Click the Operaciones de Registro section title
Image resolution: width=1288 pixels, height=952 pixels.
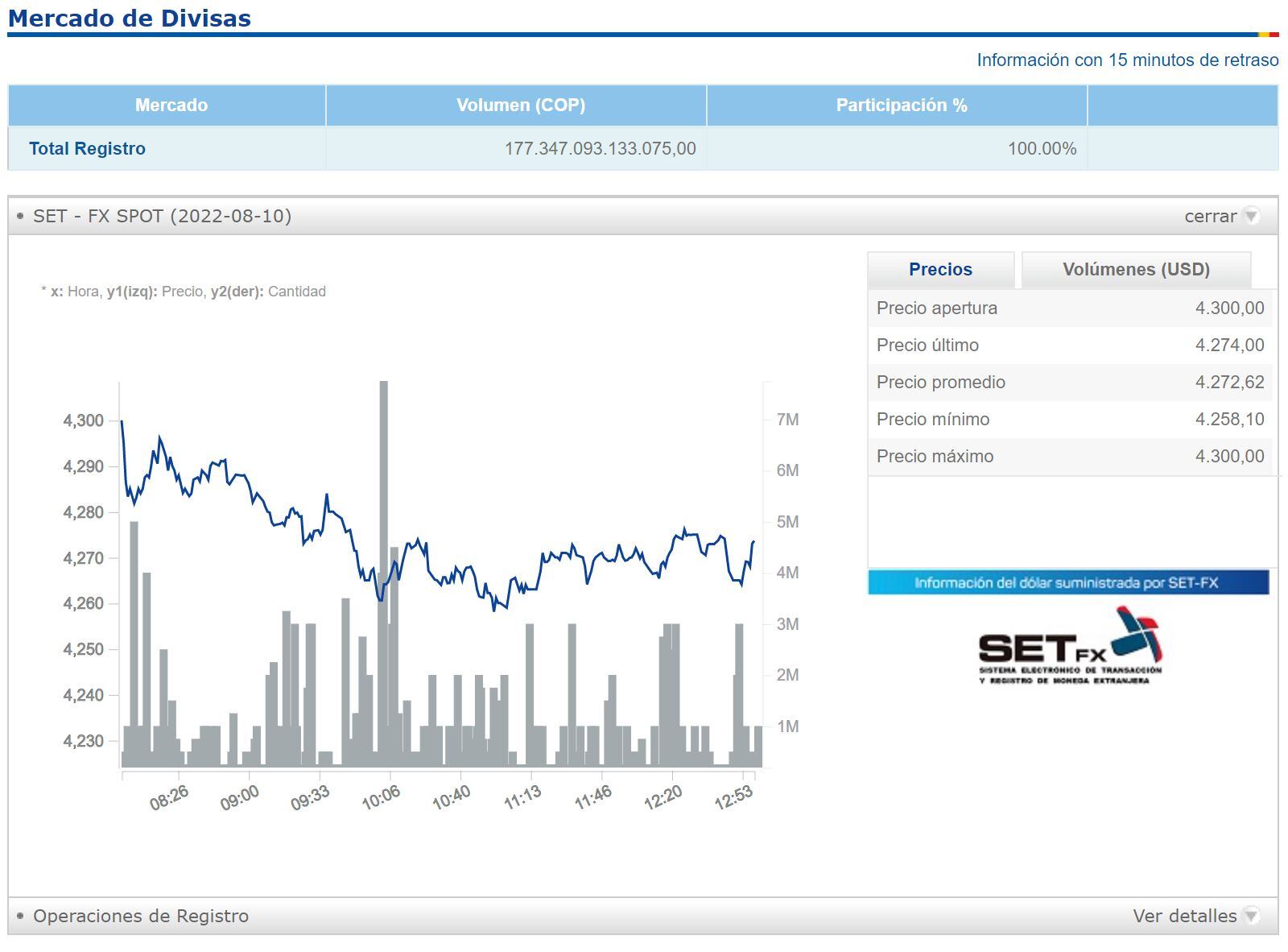[x=141, y=916]
